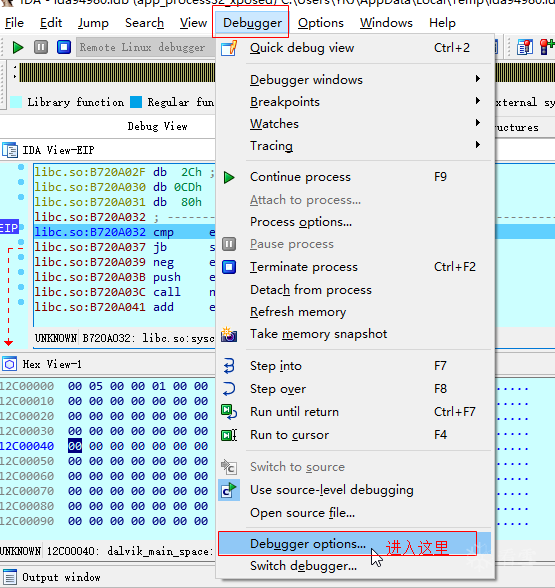Choose Take memory snapshot
555x588 pixels.
tap(355, 334)
